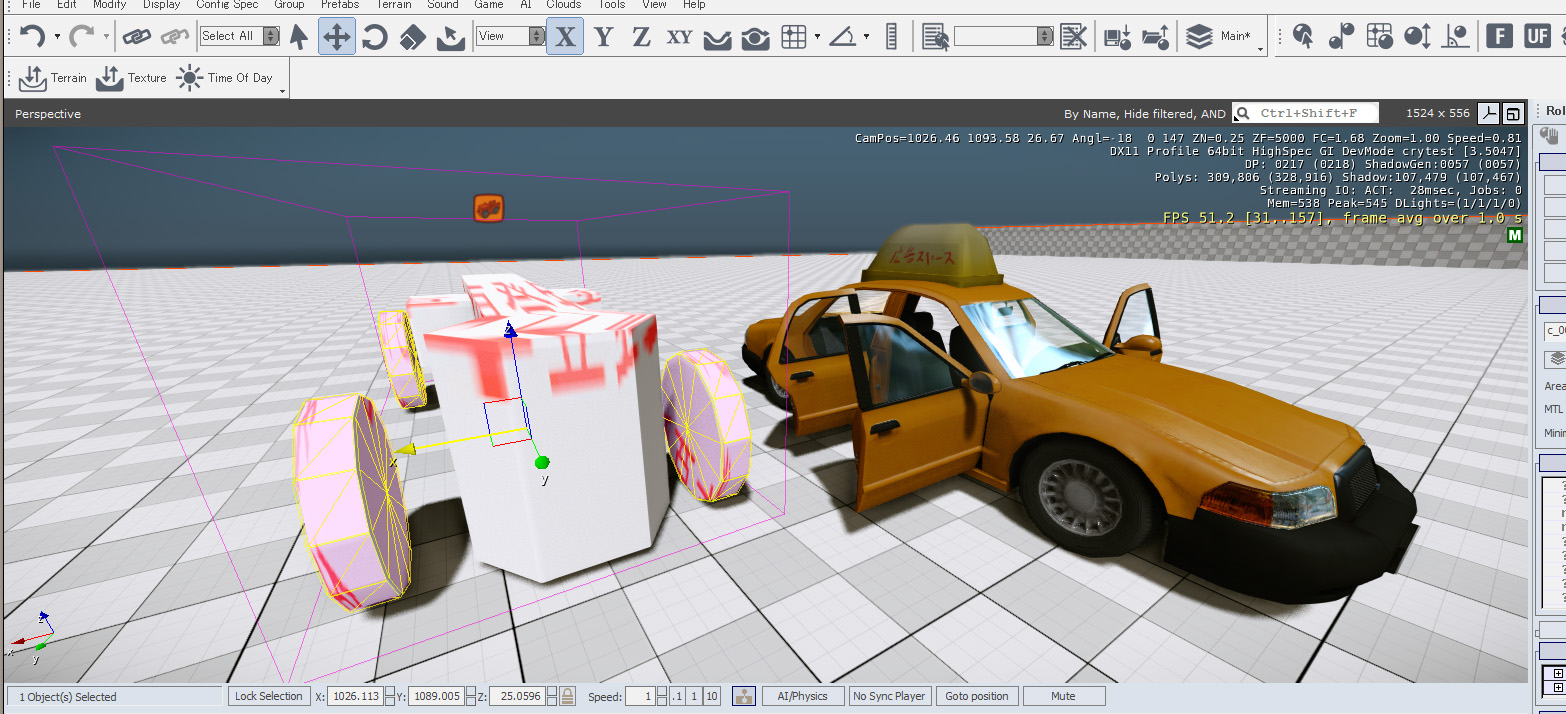Image resolution: width=1566 pixels, height=714 pixels.
Task: Click the Link objects chain icon
Action: tap(137, 37)
